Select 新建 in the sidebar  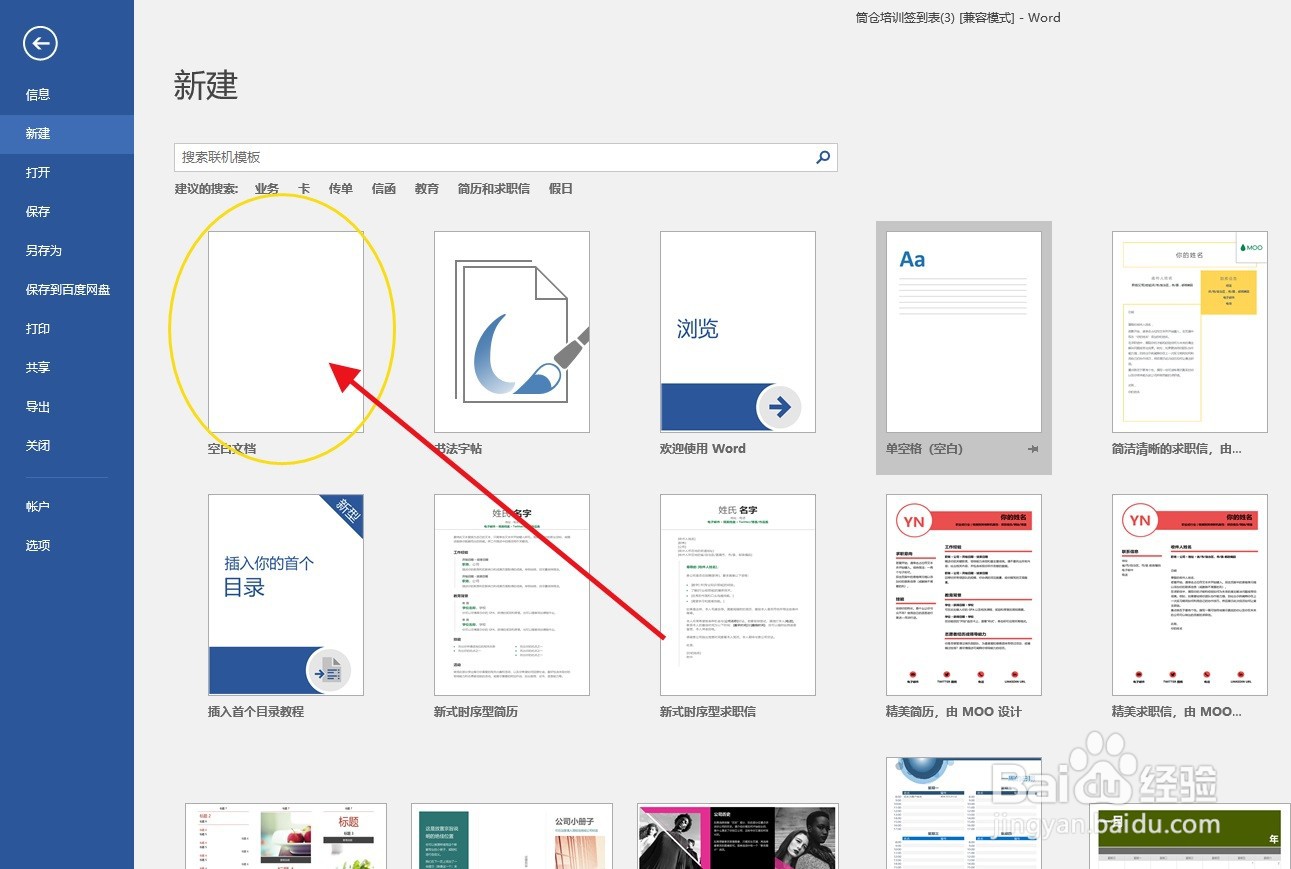pyautogui.click(x=67, y=134)
